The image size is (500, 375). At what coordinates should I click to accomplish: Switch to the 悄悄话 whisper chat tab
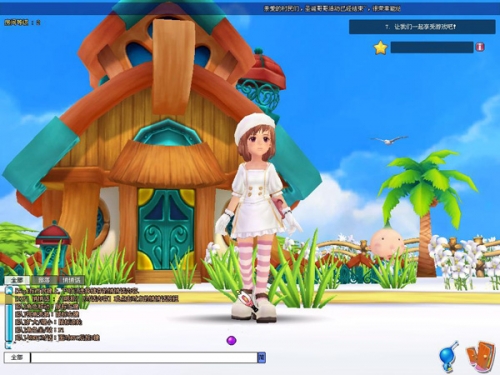click(71, 280)
